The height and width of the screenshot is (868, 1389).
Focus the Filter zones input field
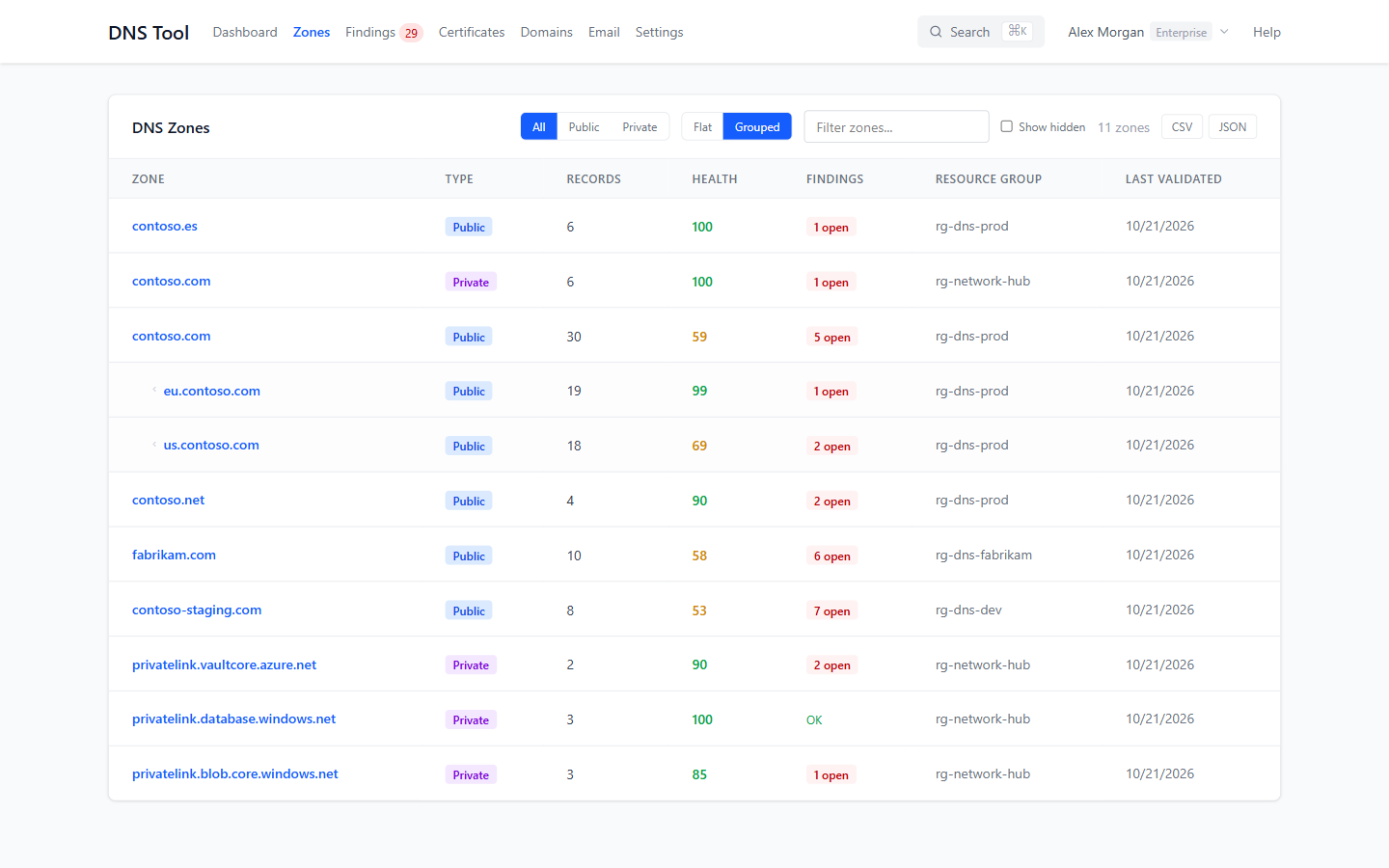click(x=896, y=126)
